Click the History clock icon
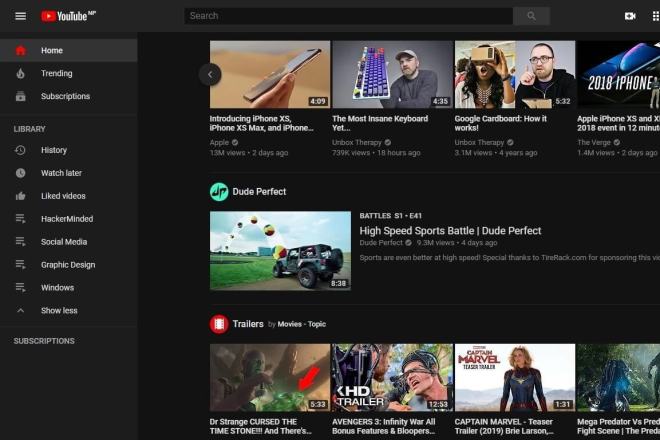This screenshot has width=660, height=440. point(20,150)
